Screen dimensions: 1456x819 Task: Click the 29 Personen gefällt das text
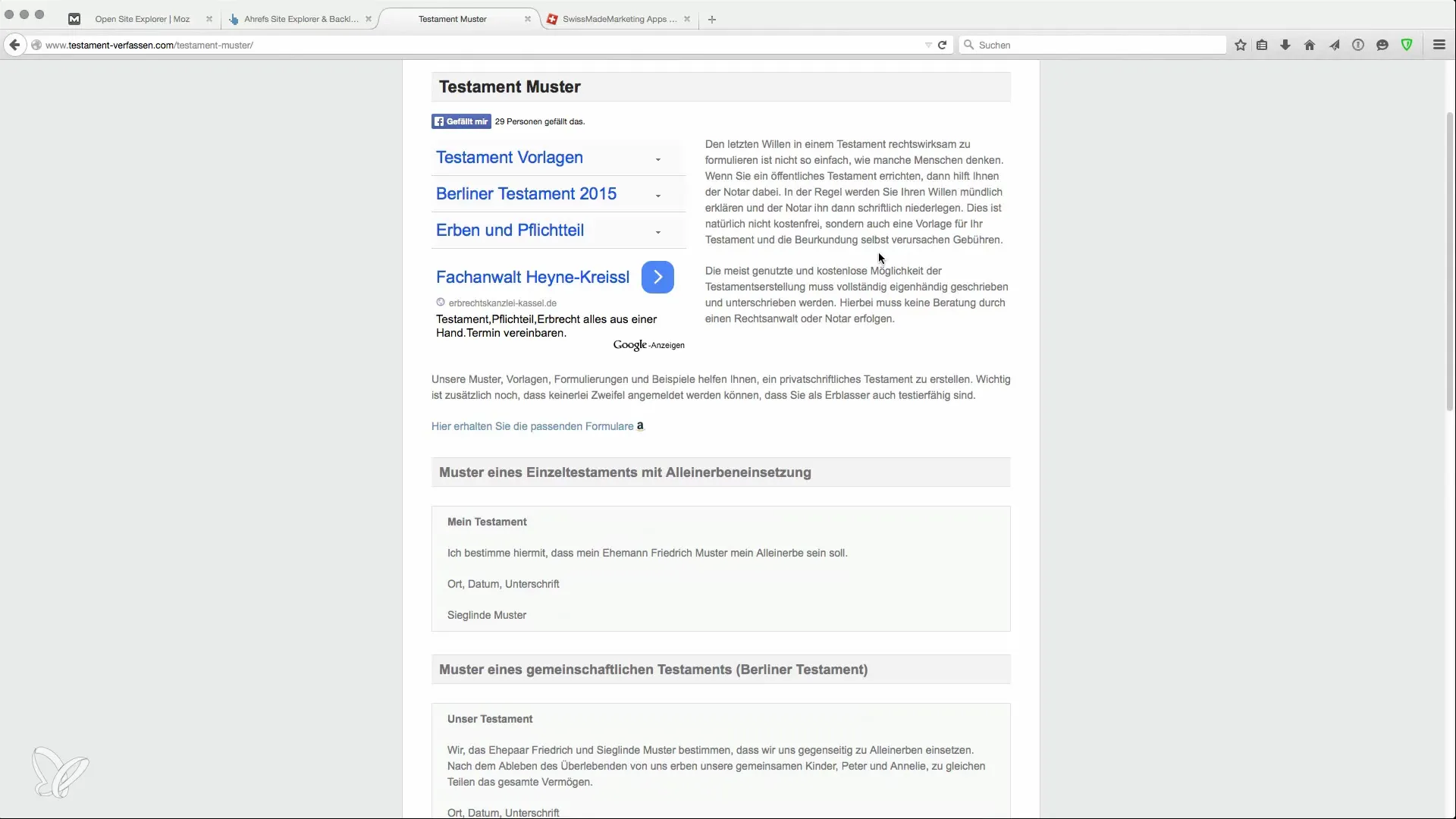(x=540, y=121)
